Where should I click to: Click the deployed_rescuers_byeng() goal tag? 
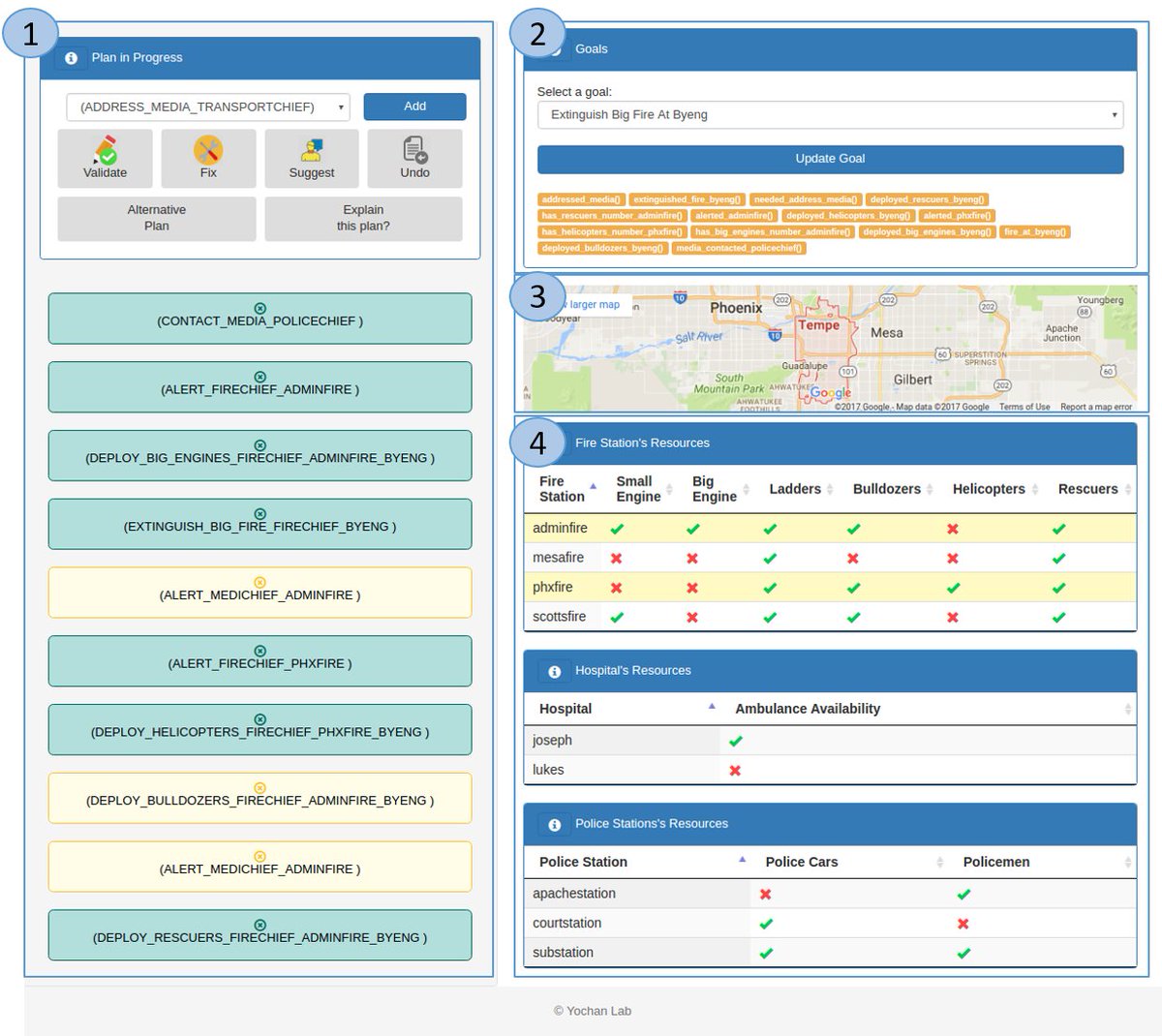click(927, 199)
